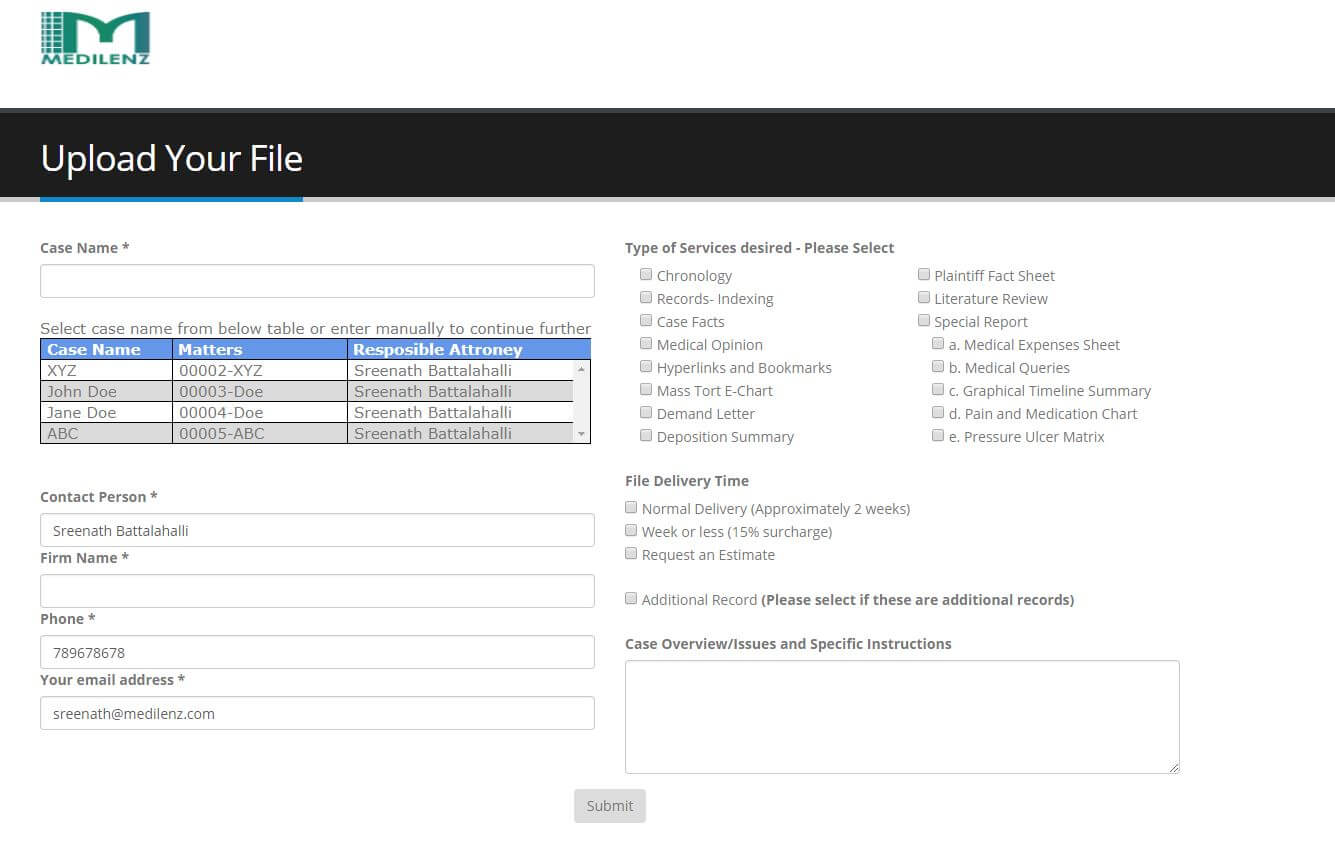Click the Phone number field
This screenshot has width=1335, height=842.
point(317,652)
